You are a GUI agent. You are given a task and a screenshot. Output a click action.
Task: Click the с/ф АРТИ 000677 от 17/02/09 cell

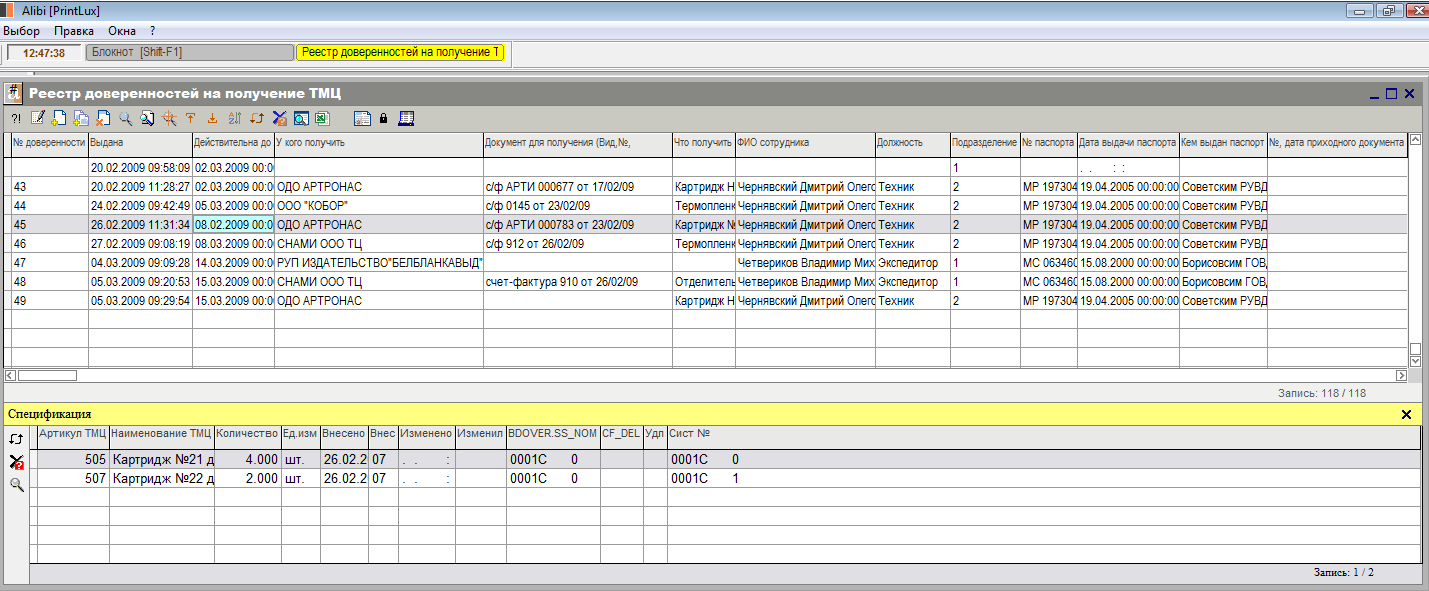[x=577, y=187]
